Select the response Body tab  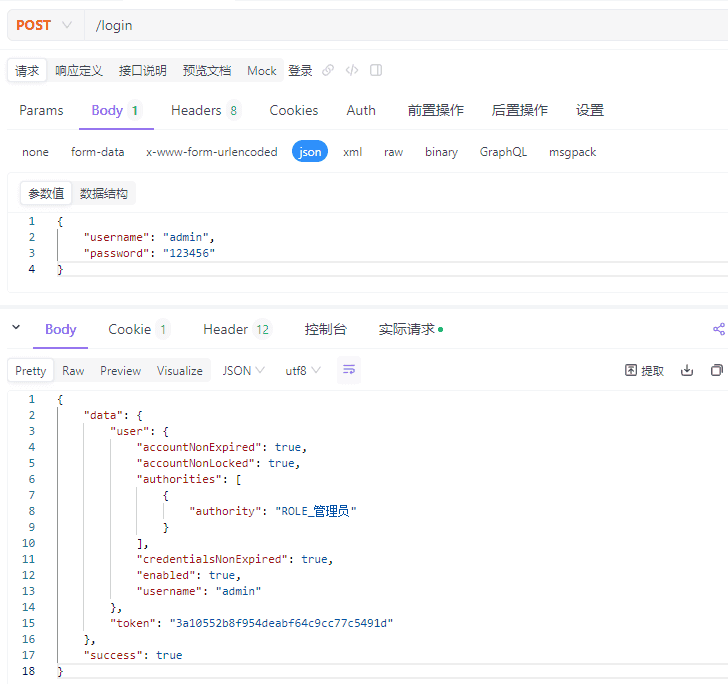(x=60, y=330)
